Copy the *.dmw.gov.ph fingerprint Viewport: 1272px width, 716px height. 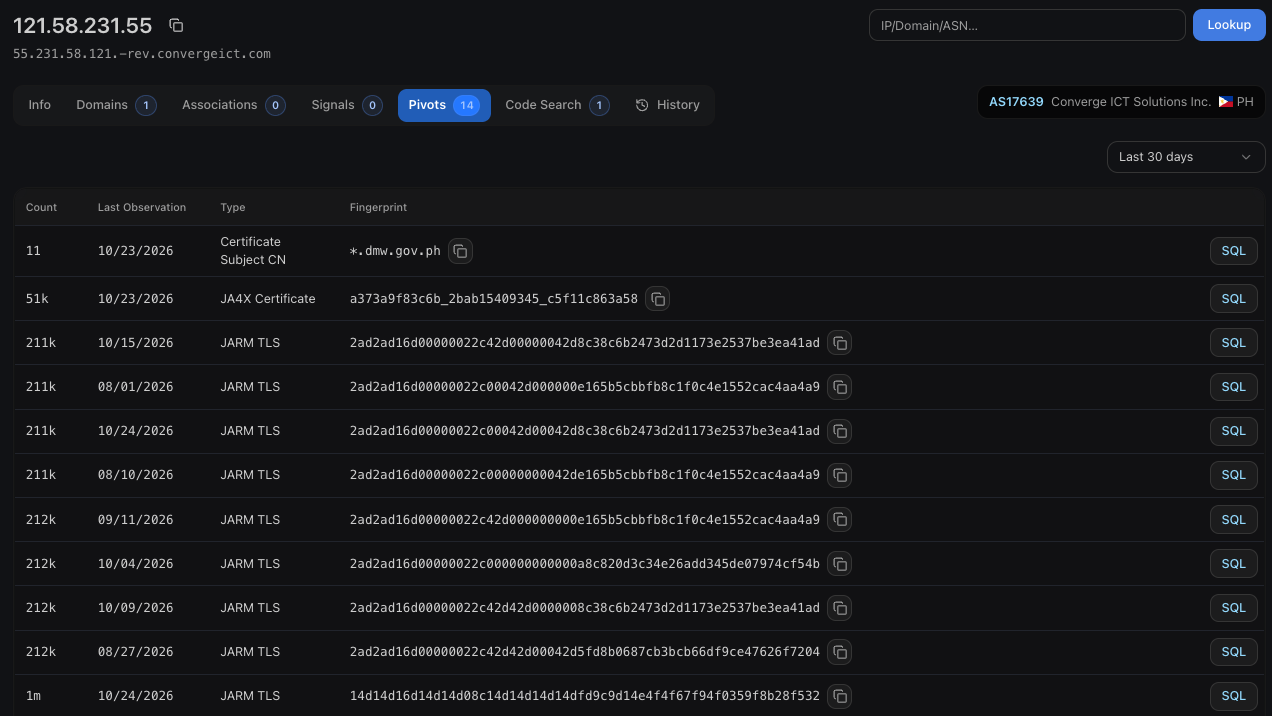[460, 251]
